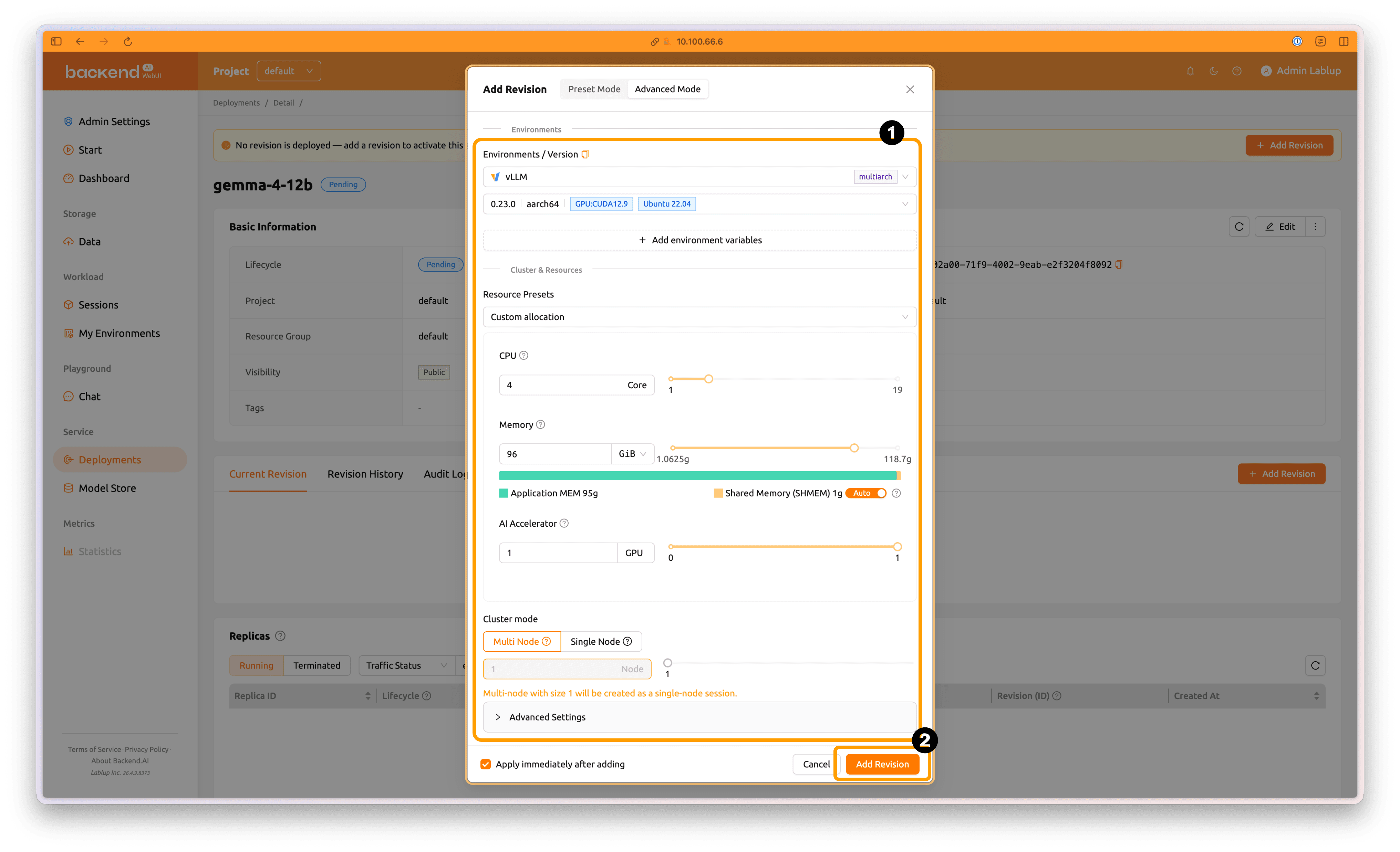Open the 0.23.0 aarch64 version dropdown
1400x852 pixels.
click(x=699, y=204)
